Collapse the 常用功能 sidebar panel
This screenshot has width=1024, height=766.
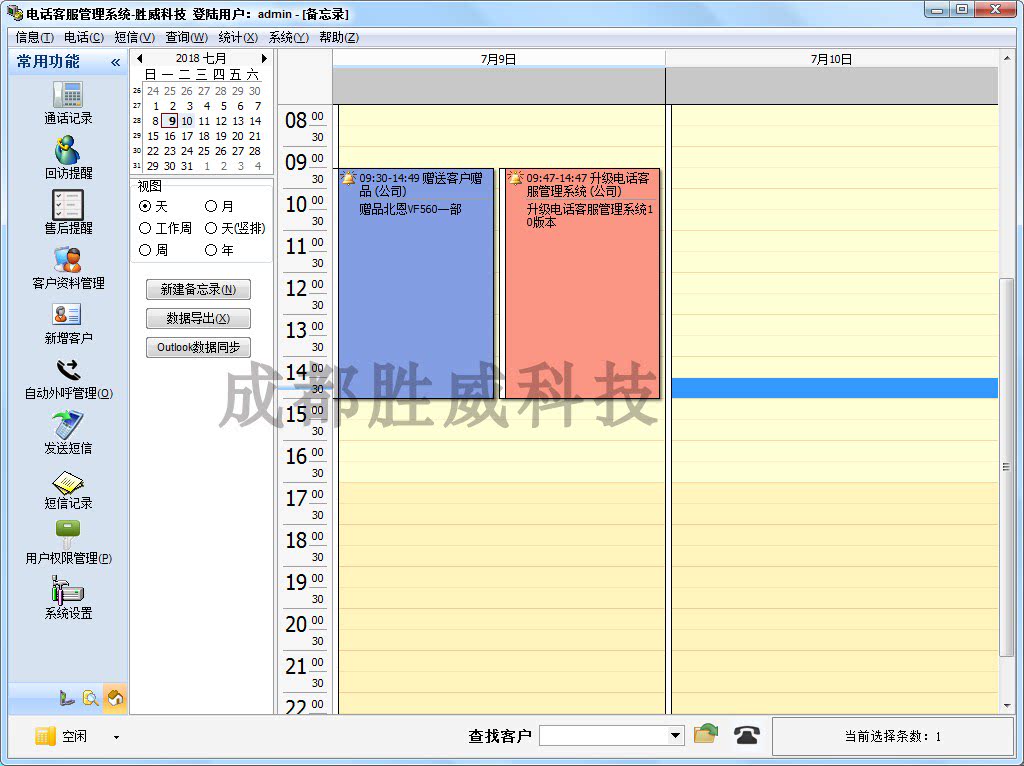tap(115, 62)
